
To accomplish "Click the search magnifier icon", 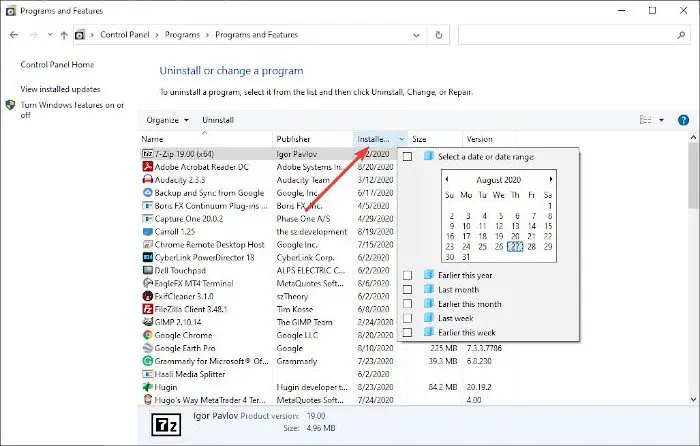I will pos(681,35).
